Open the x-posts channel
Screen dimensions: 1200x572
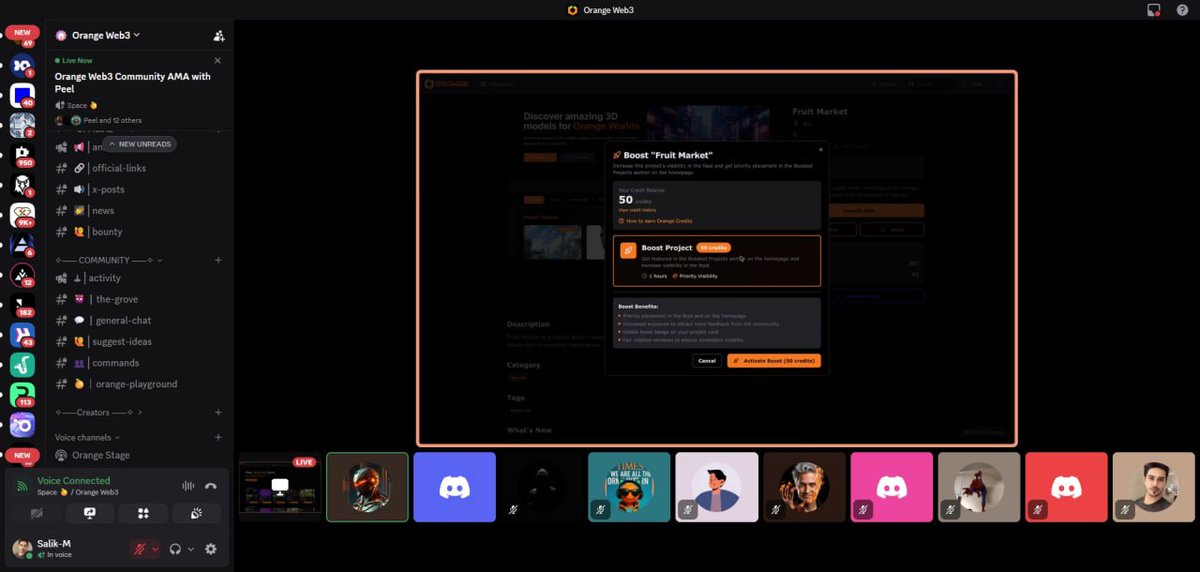pos(139,189)
